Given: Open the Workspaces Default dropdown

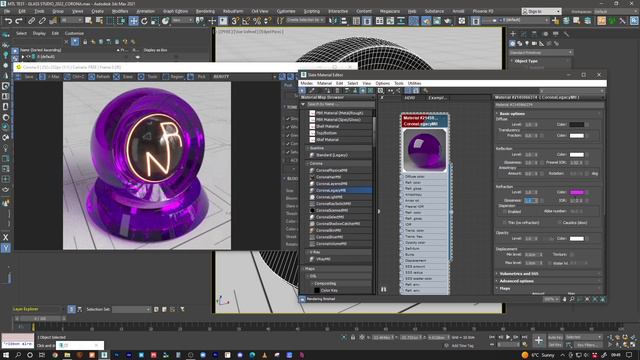Looking at the screenshot, I should point(616,11).
